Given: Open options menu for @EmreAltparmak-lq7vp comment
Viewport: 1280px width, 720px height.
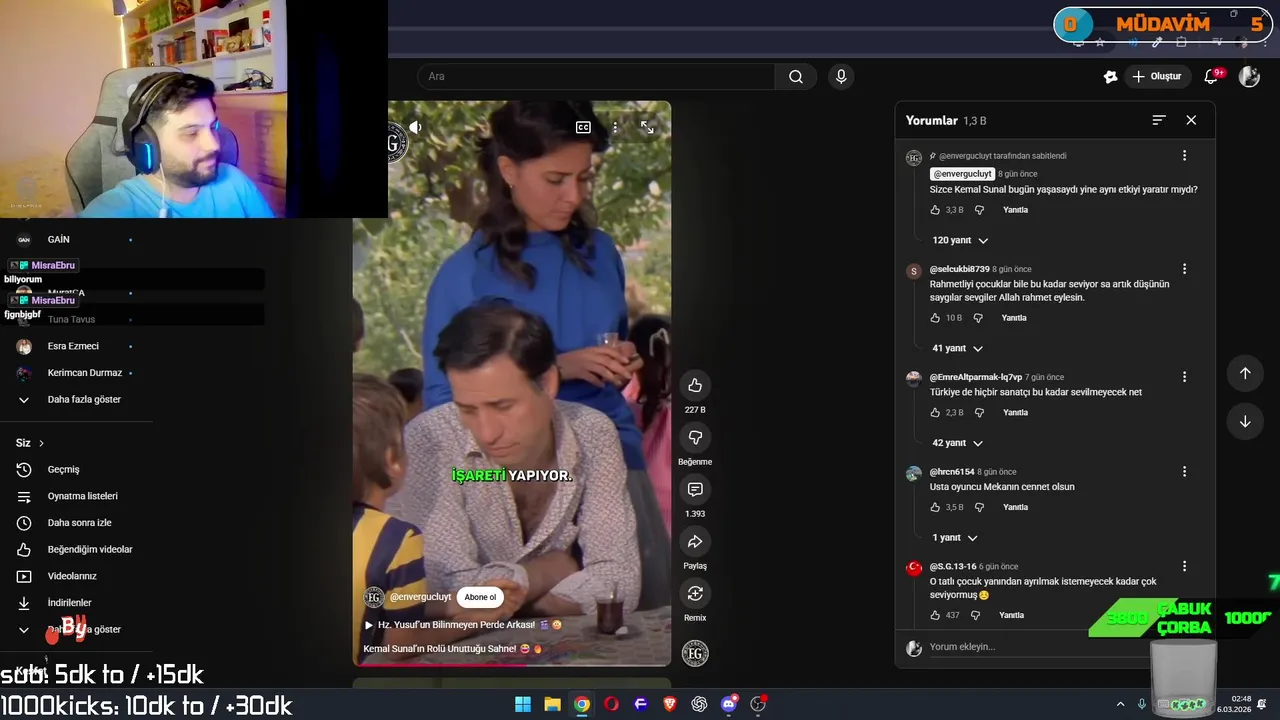Looking at the screenshot, I should click(1184, 377).
